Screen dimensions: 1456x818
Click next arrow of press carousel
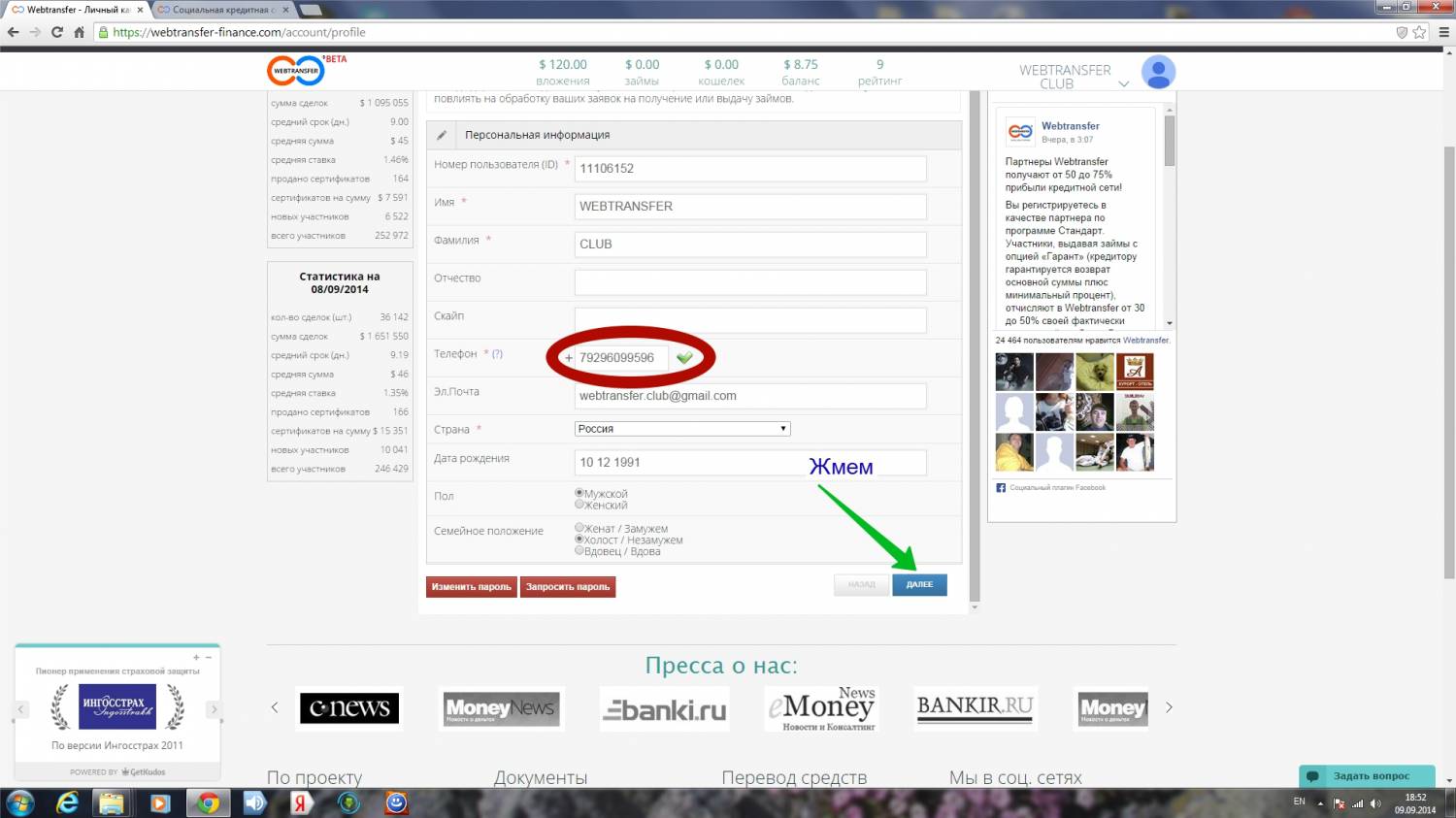click(x=1169, y=707)
